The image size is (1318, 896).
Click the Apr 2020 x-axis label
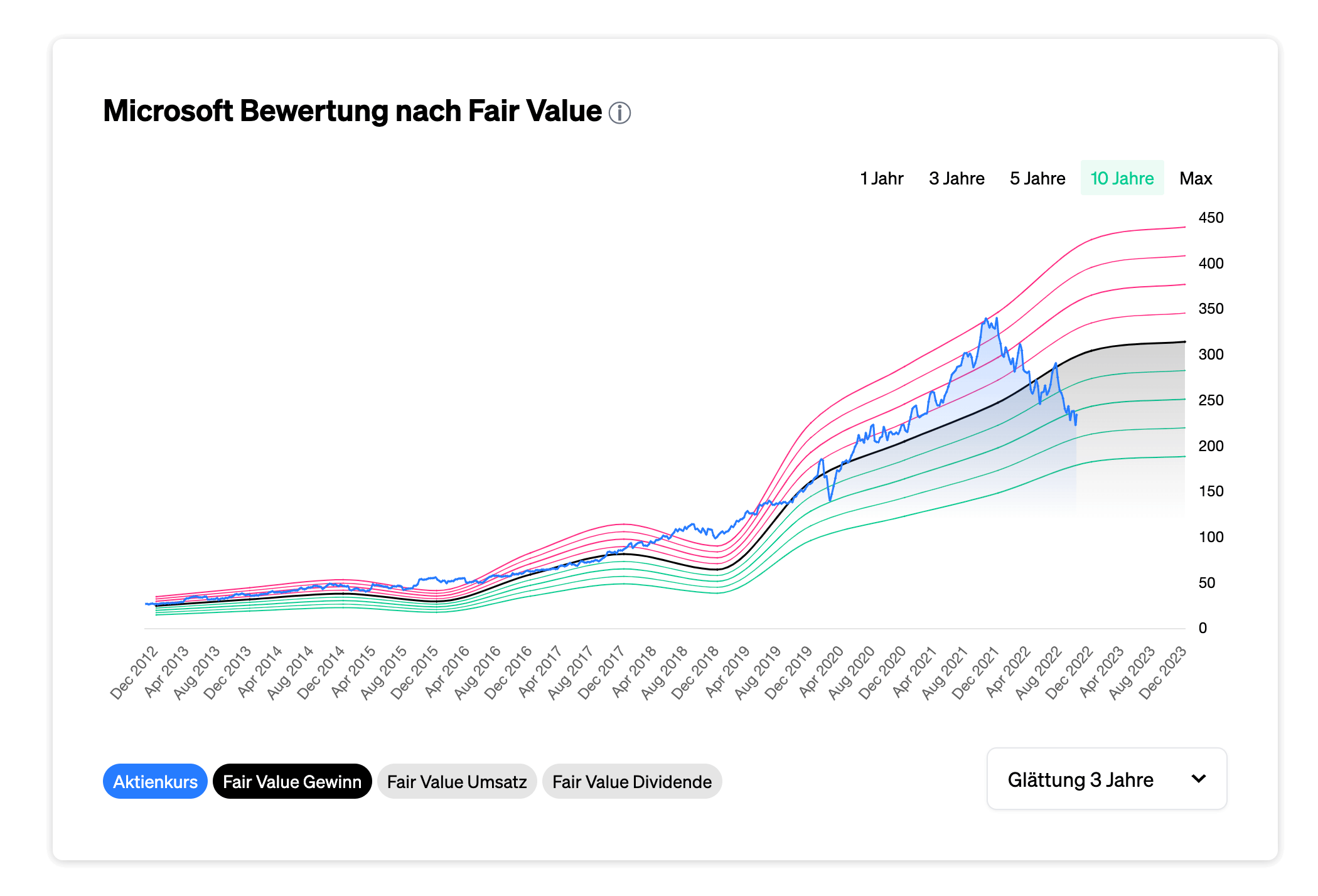tap(822, 672)
